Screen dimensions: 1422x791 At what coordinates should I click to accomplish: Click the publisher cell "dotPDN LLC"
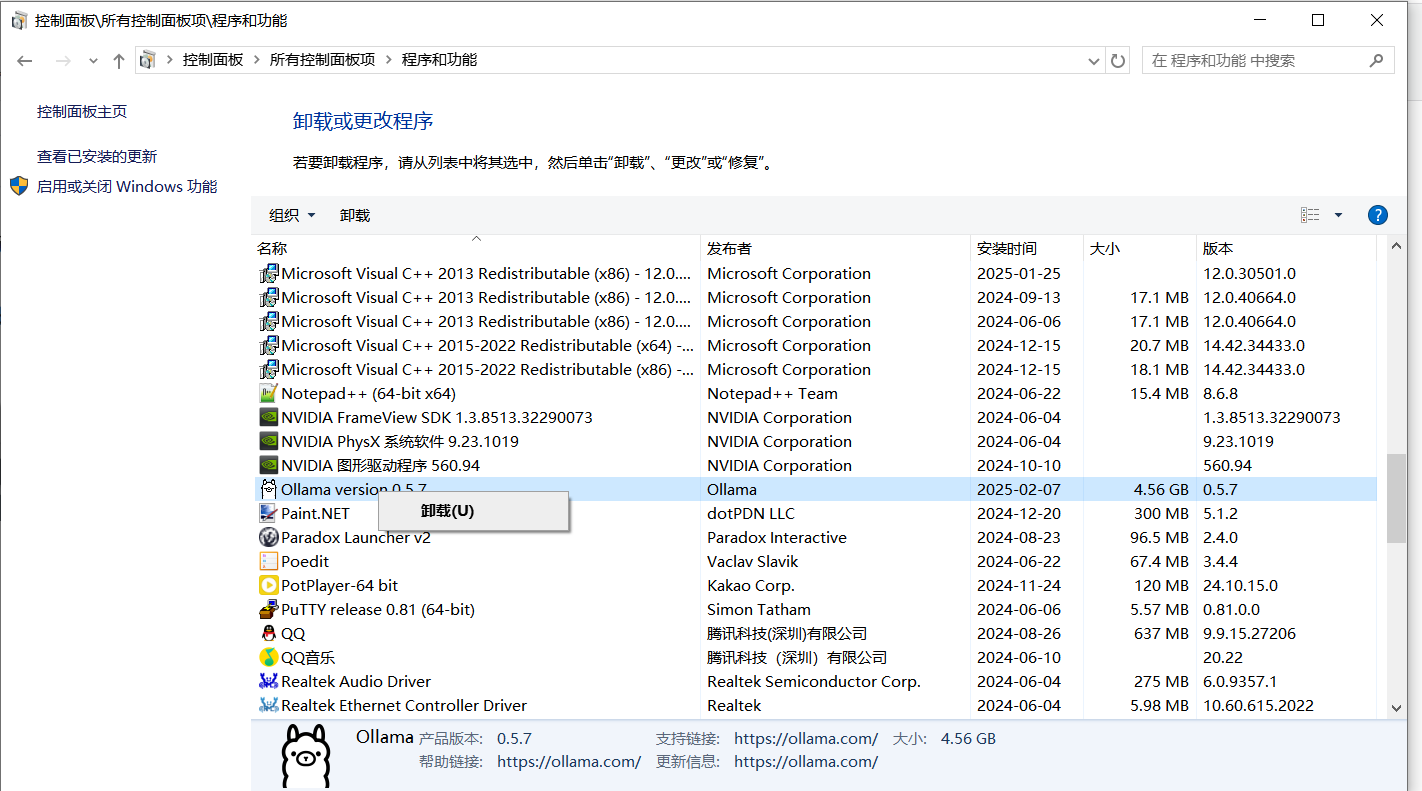751,514
